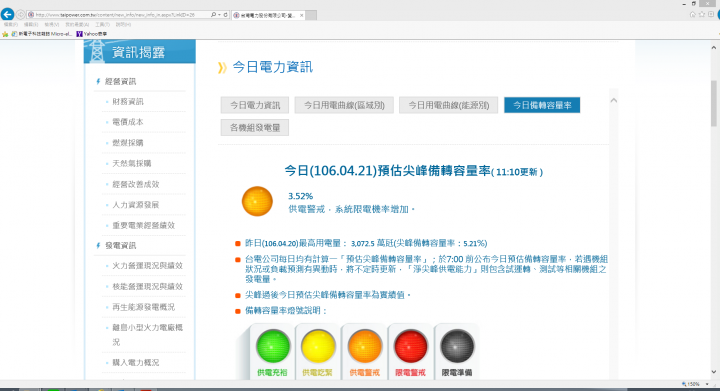Click the yellow 供電吃緊 light

318,346
